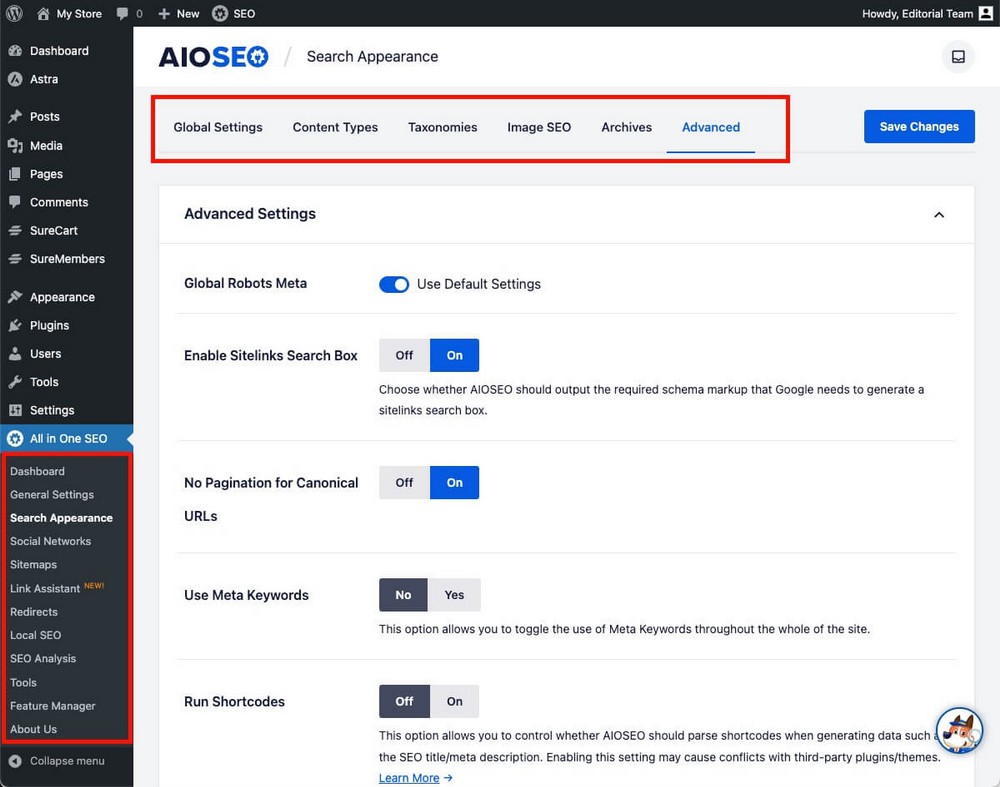Open Search Appearance submenu item

click(x=61, y=518)
